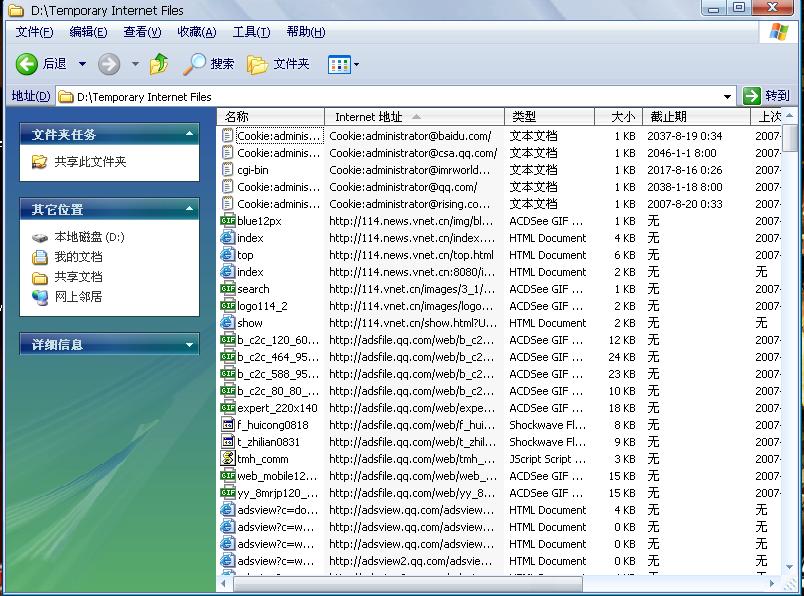Click the vertical scrollbar up arrow
This screenshot has height=596, width=804.
tap(790, 115)
